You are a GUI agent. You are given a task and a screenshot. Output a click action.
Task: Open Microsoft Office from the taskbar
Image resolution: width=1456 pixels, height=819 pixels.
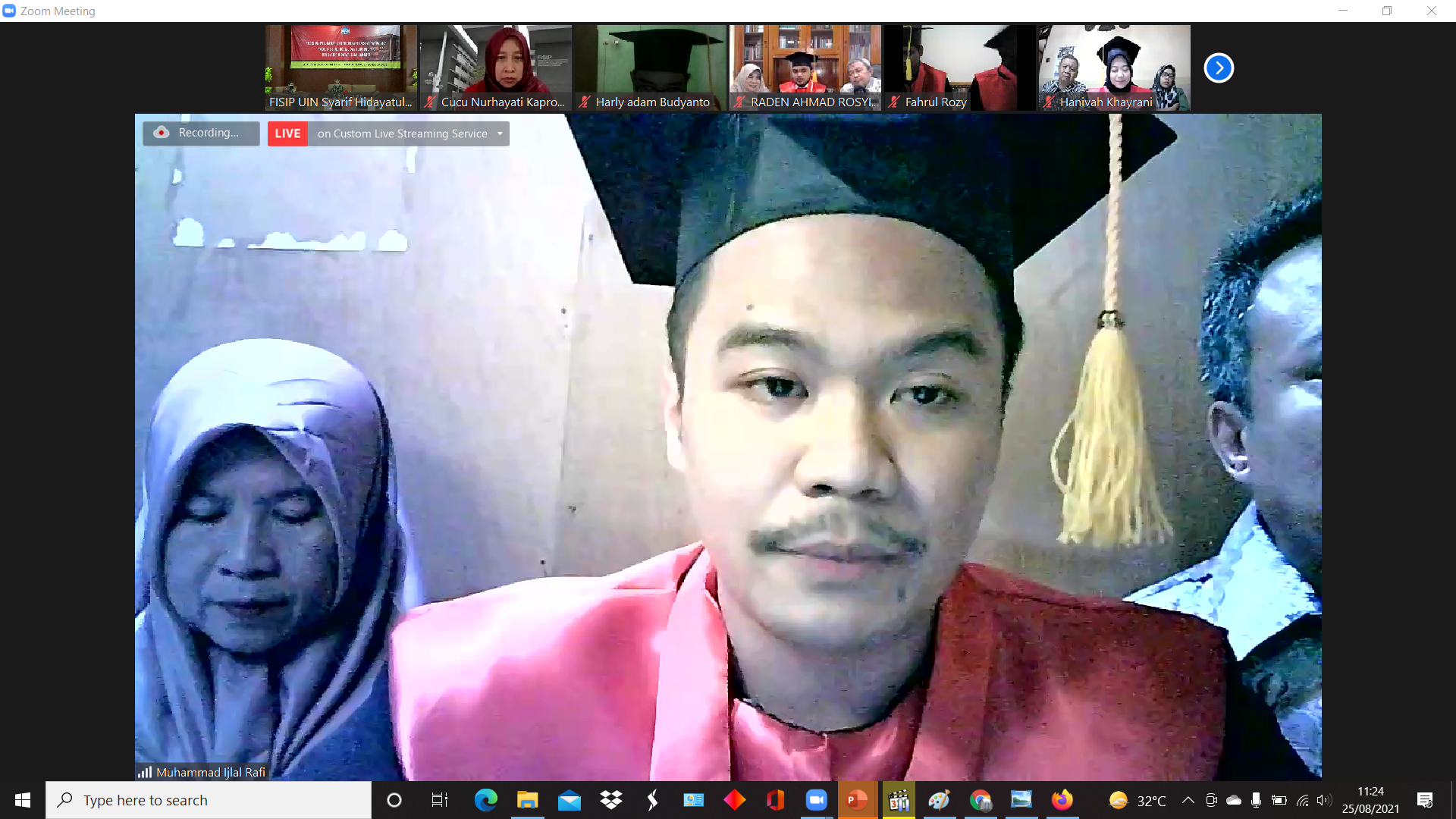(775, 800)
